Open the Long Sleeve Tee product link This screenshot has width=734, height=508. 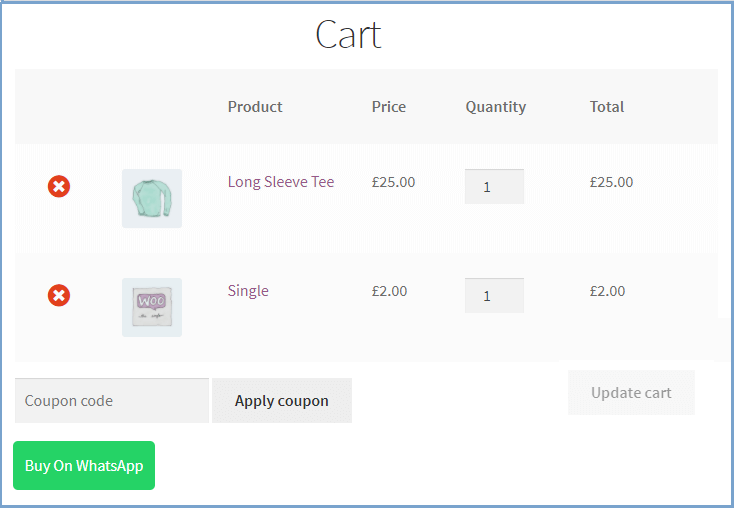tap(281, 182)
